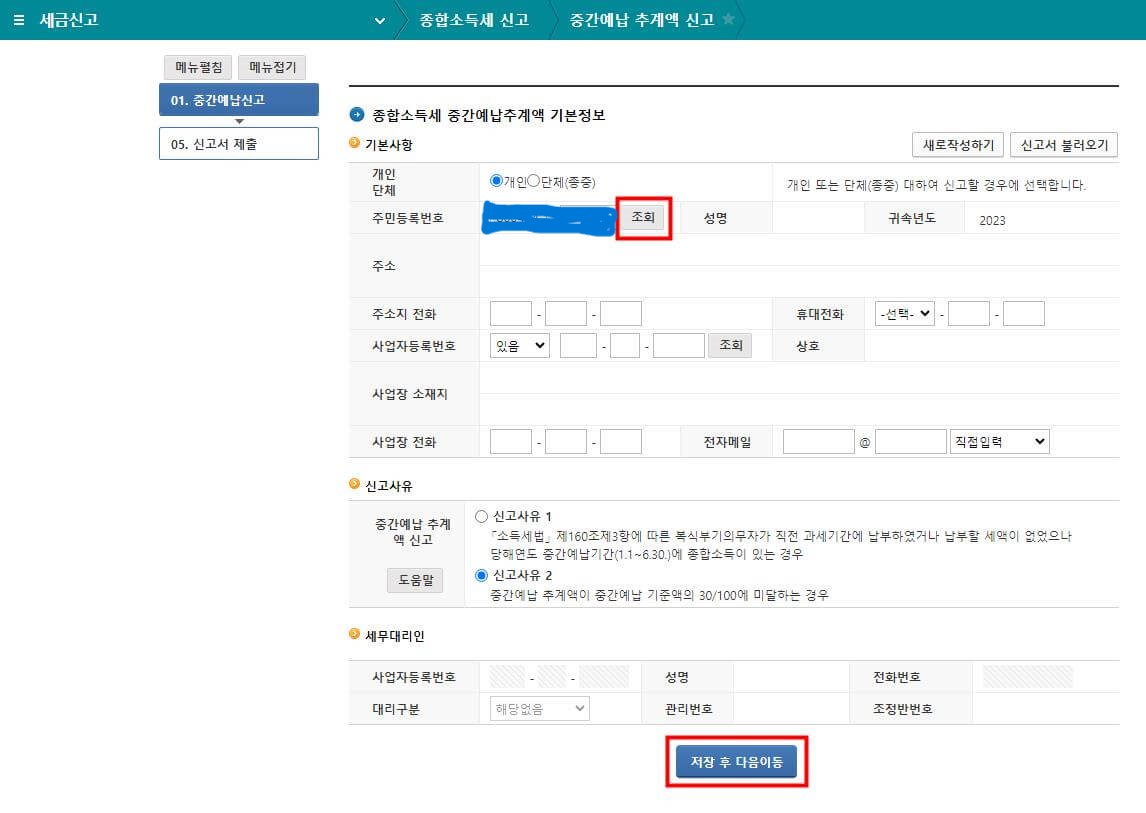Open the hamburger menu icon beside 세금신고
The image size is (1146, 813).
[x=19, y=18]
